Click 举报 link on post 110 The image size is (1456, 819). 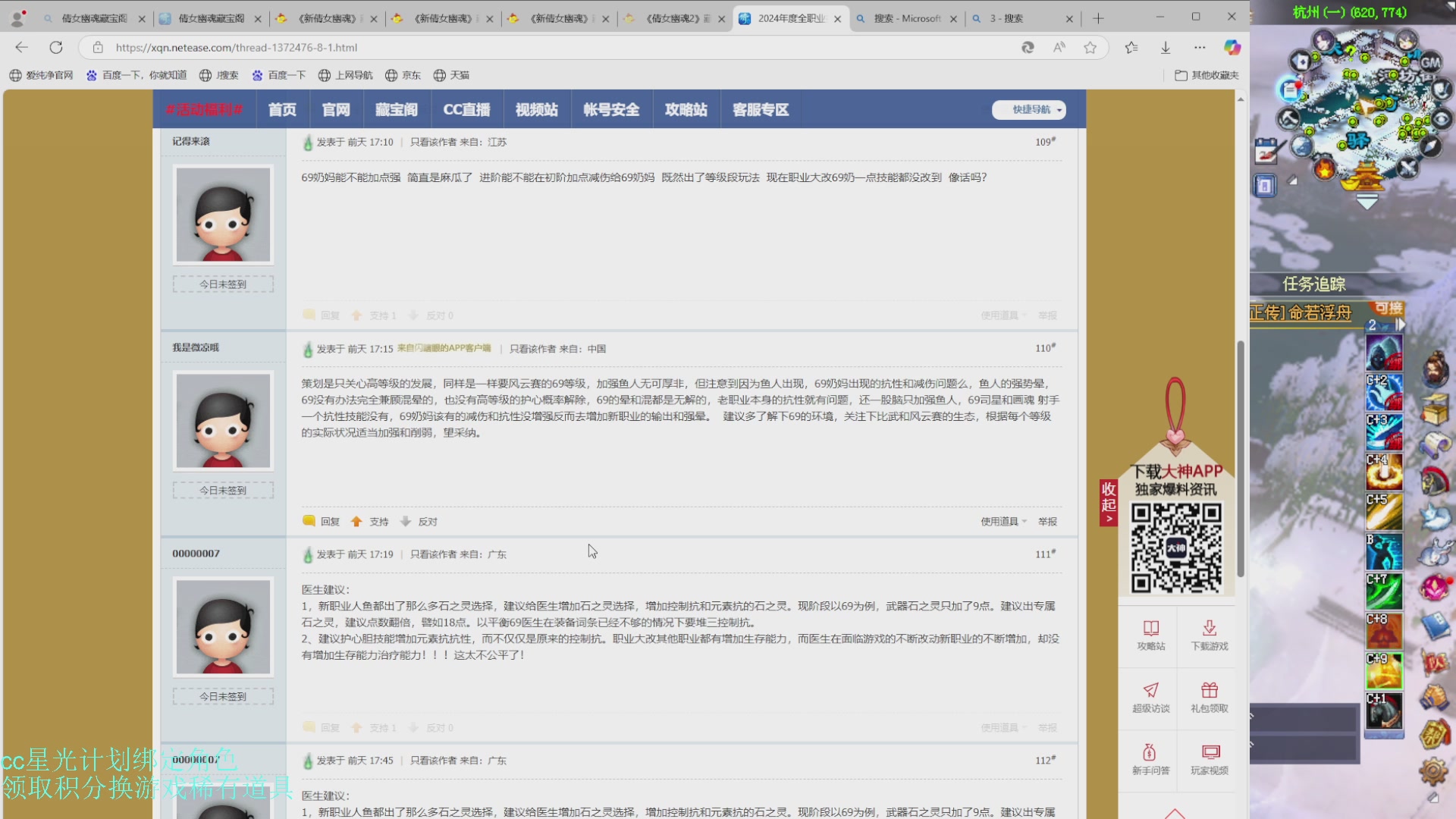point(1047,522)
